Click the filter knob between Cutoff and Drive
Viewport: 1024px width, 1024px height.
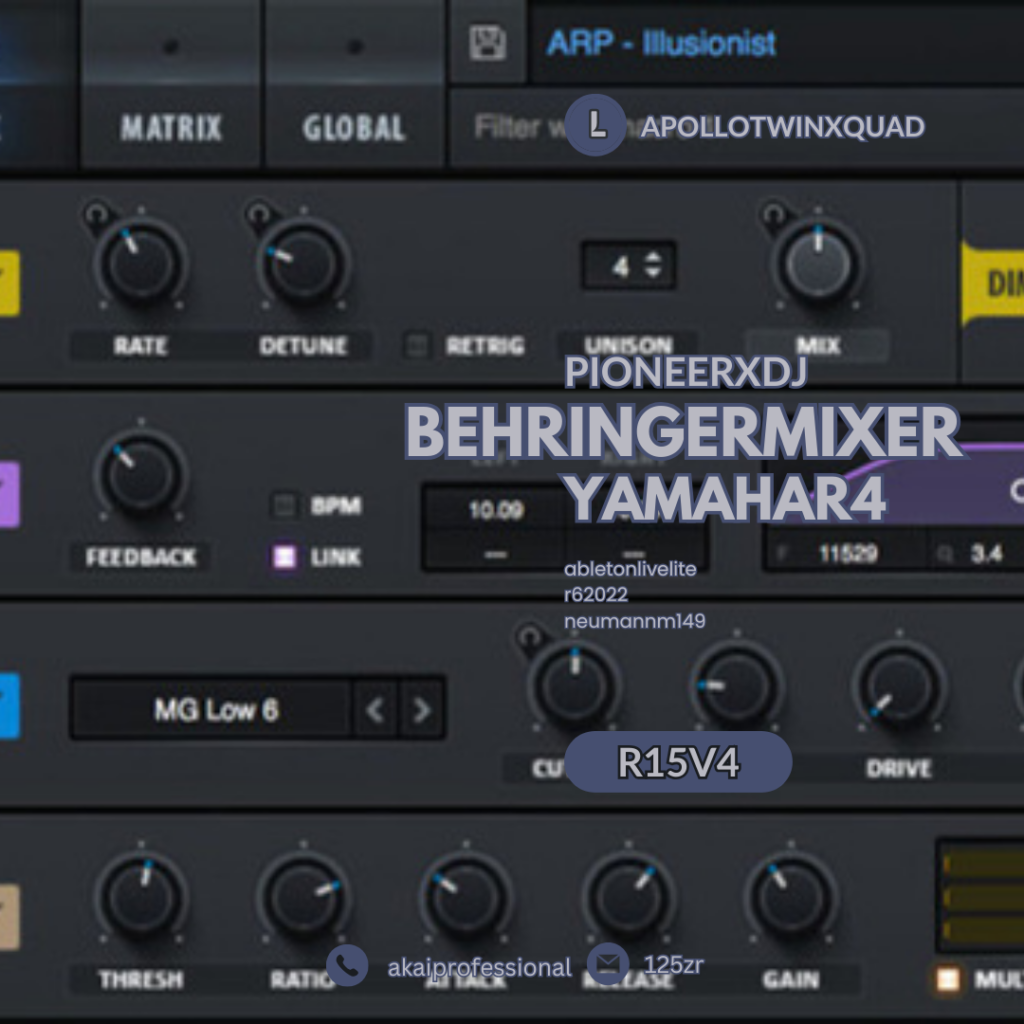click(737, 686)
